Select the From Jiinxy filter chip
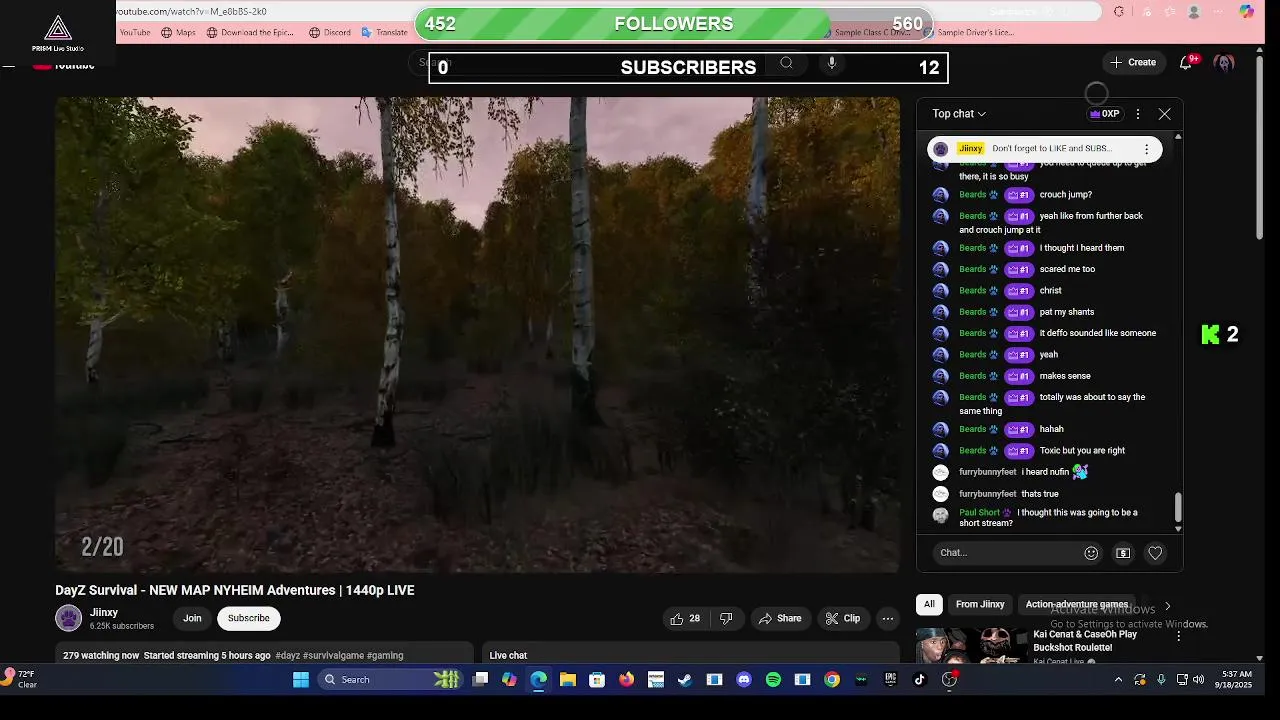Screen dimensions: 1280x720 tap(980, 604)
